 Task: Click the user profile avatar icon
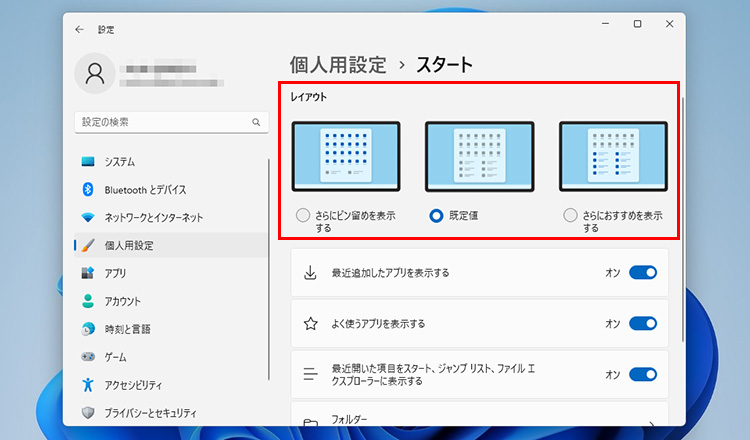coord(95,73)
